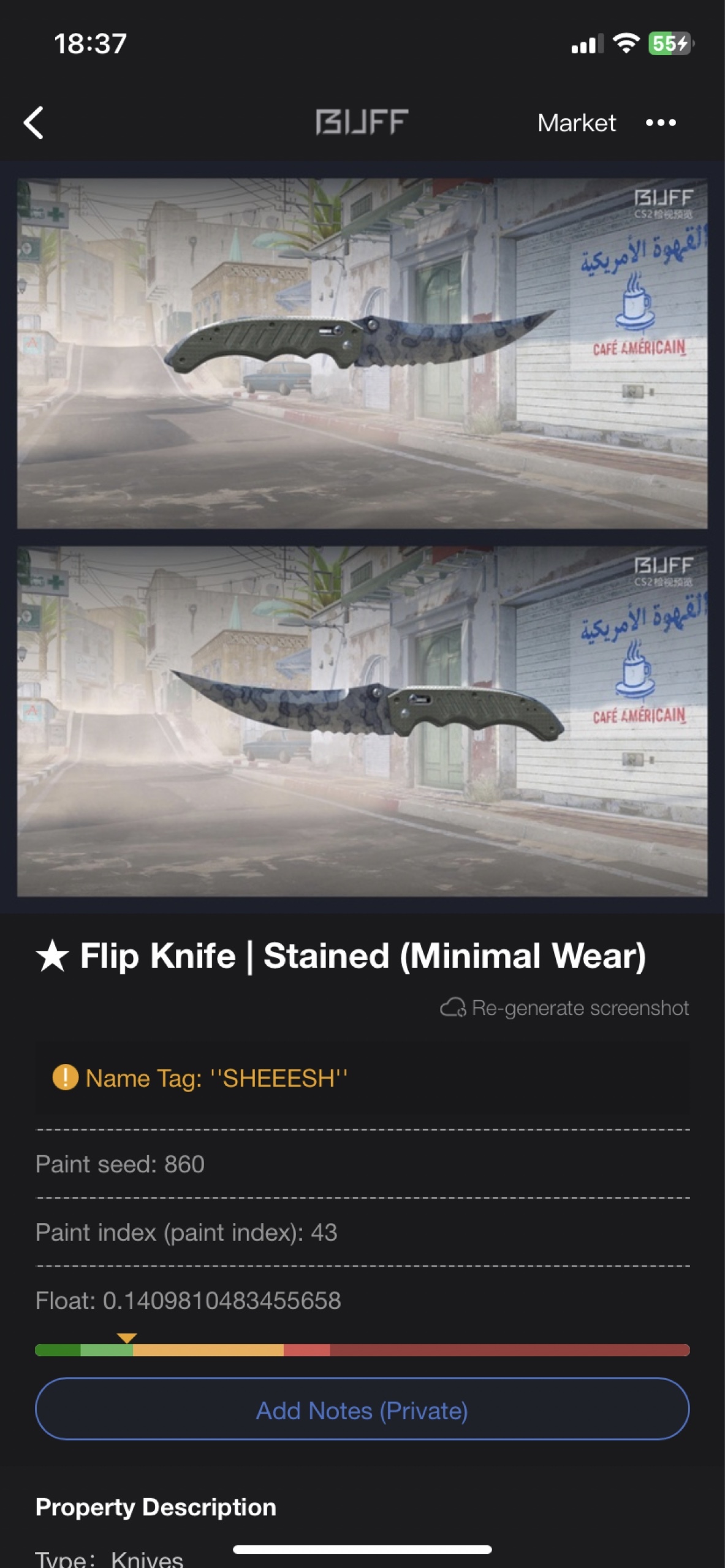Tap the Paint seed 860 row

362,1164
